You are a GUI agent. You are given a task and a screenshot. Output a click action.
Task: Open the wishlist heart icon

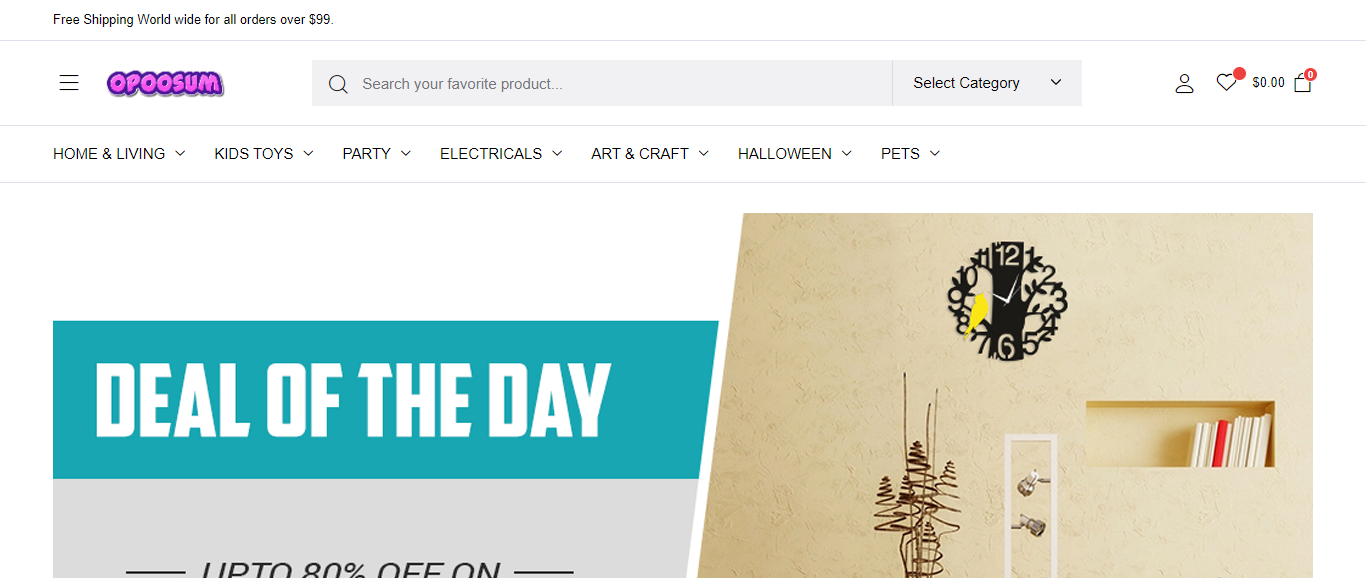tap(1226, 83)
